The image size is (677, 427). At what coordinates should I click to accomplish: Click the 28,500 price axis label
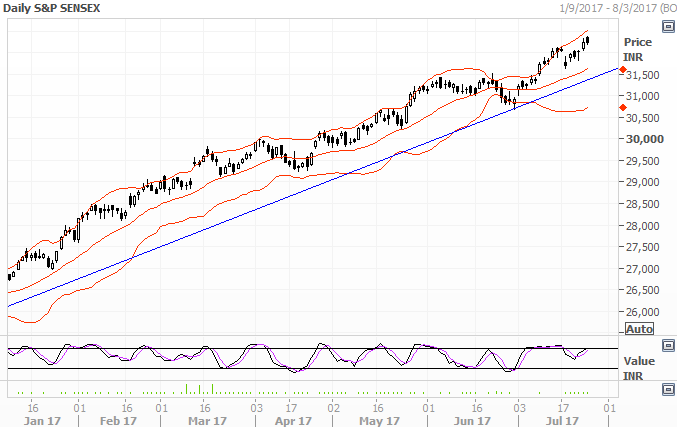point(643,204)
